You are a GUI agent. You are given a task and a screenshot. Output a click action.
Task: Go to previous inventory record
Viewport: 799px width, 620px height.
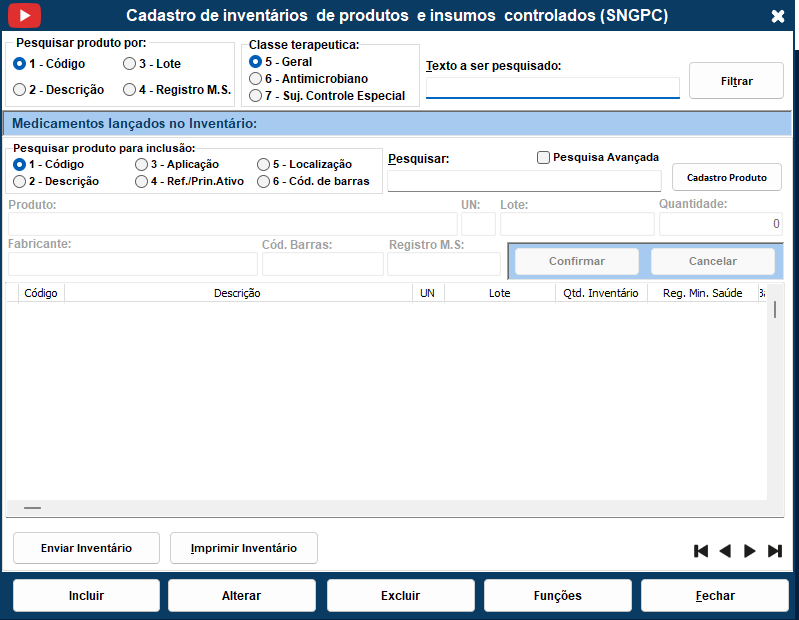725,551
